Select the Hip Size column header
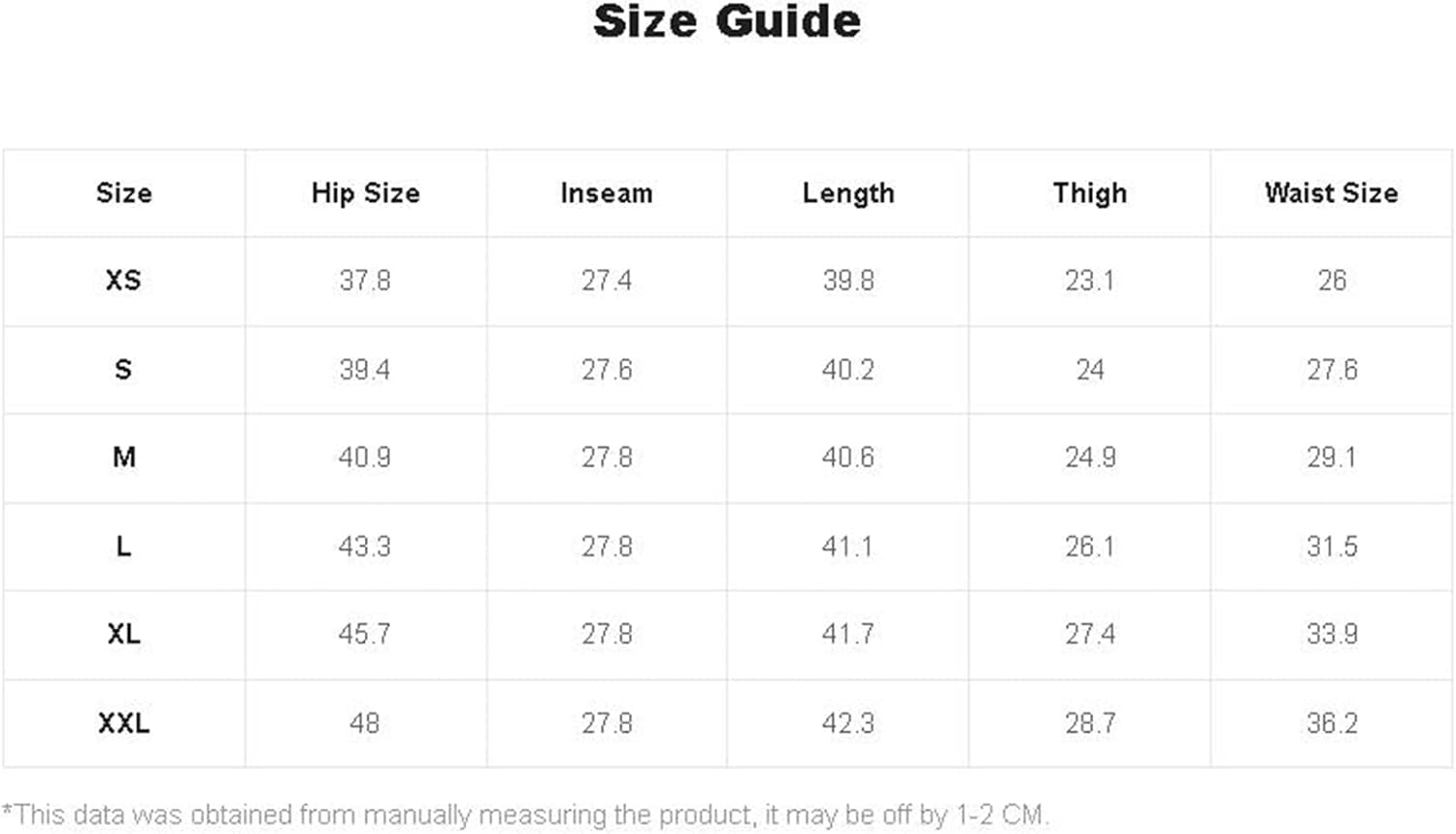Image resolution: width=1456 pixels, height=834 pixels. (x=365, y=193)
